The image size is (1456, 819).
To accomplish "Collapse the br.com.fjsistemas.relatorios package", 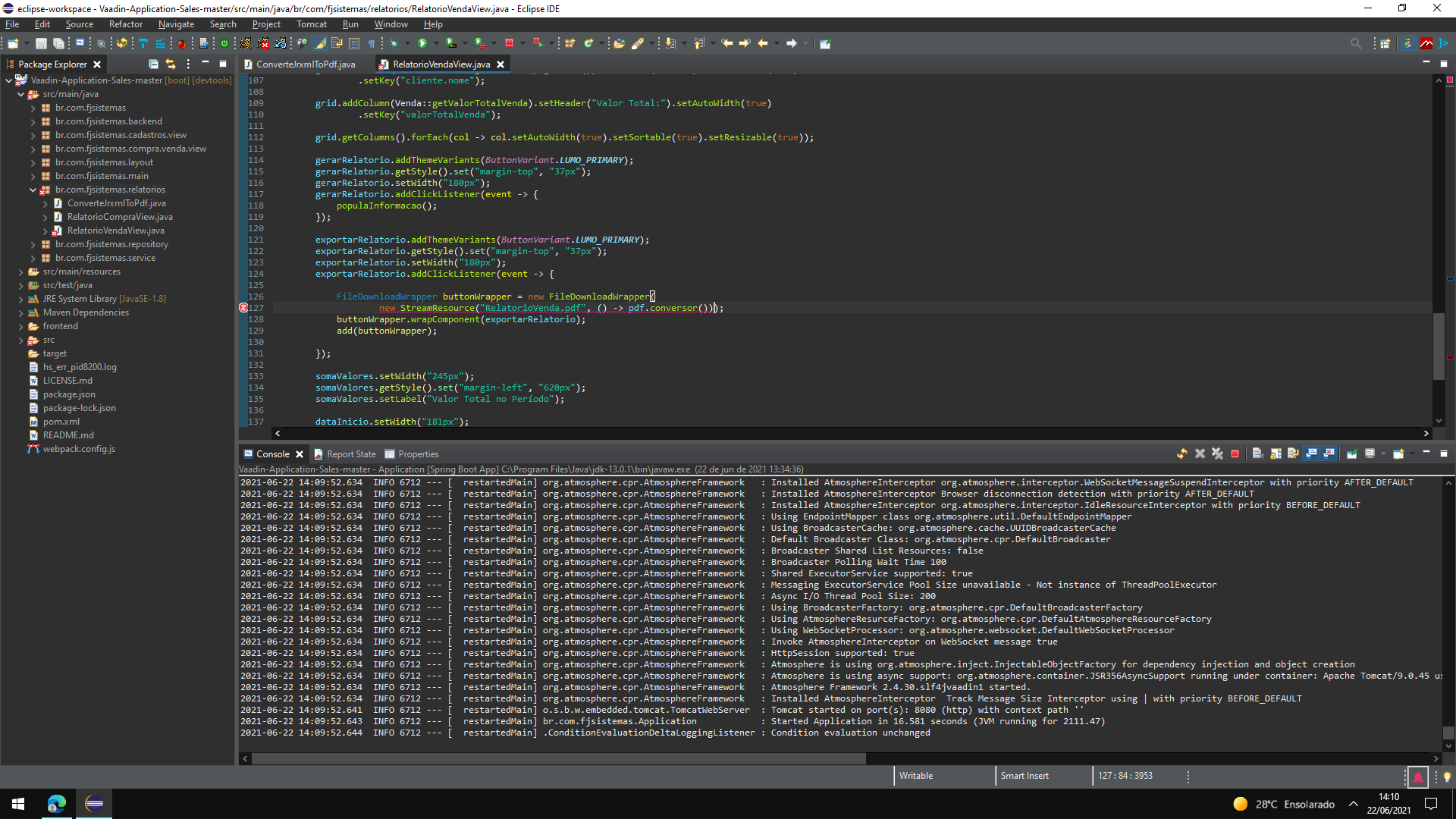I will pos(33,190).
